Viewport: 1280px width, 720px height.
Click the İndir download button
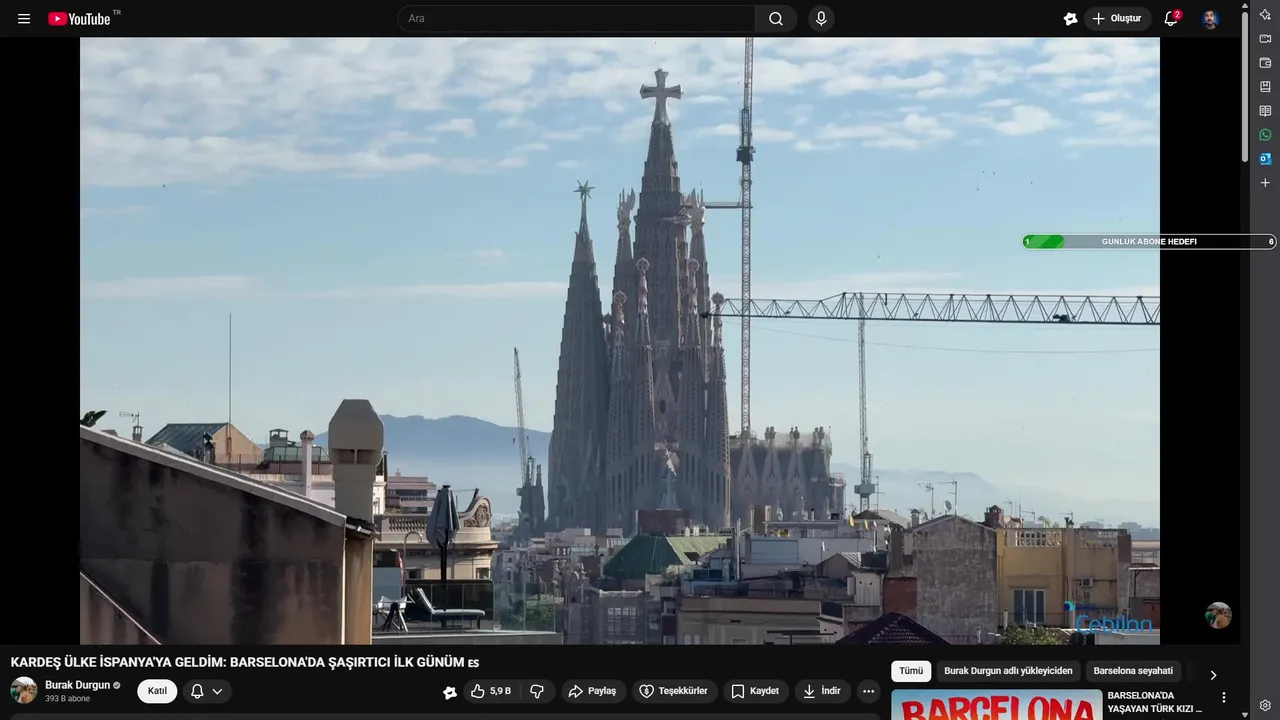(822, 691)
